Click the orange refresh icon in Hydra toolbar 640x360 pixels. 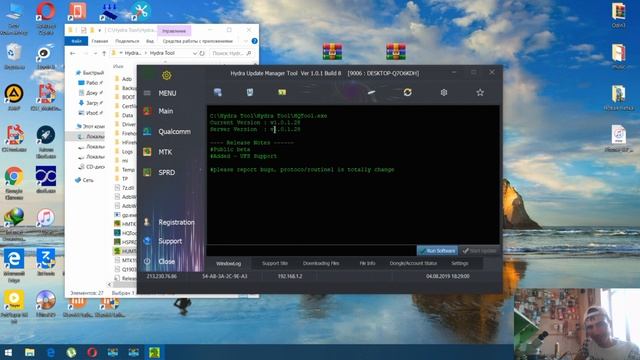(x=407, y=92)
